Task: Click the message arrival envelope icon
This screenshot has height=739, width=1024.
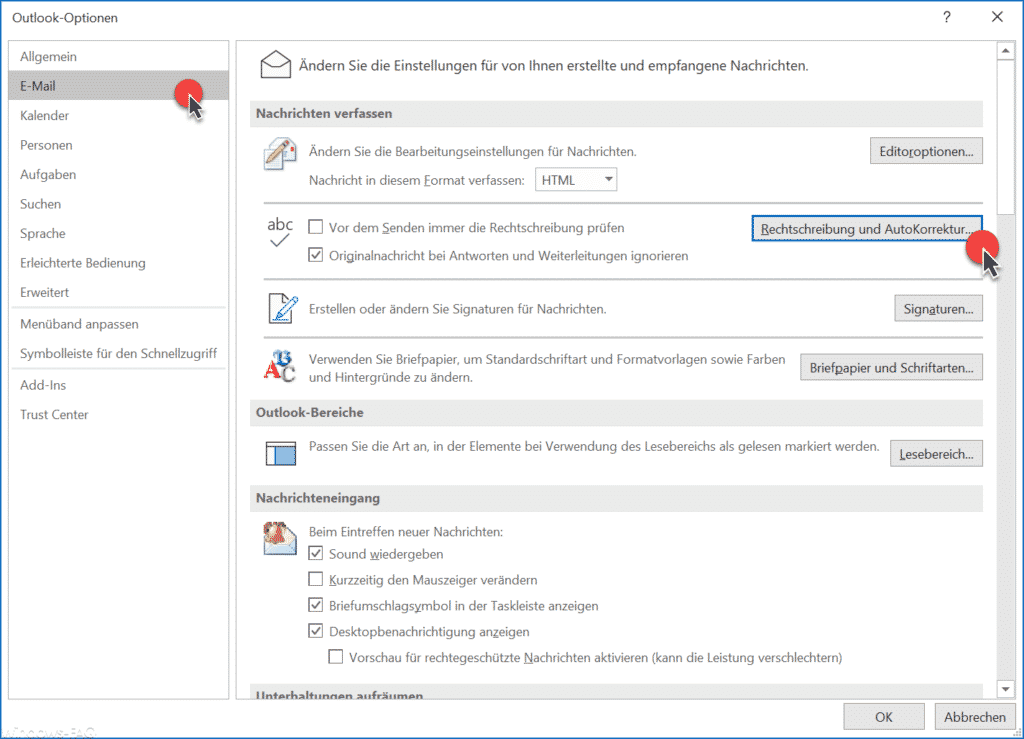Action: click(x=280, y=538)
